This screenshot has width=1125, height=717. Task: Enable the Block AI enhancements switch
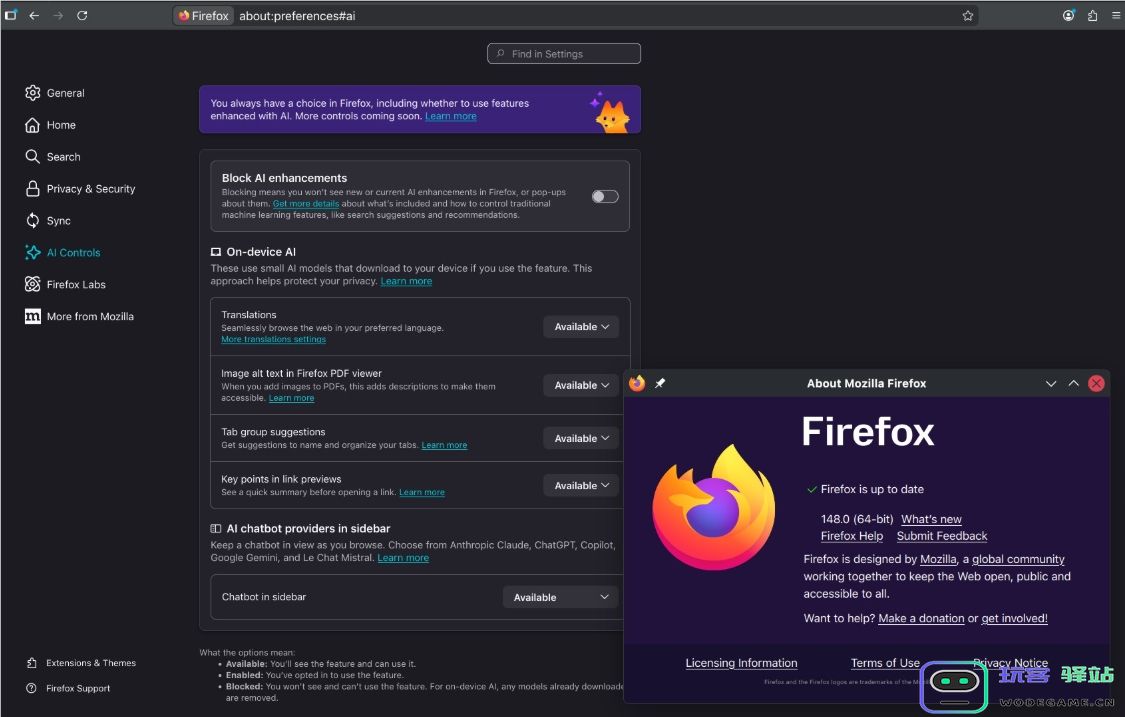(x=605, y=196)
